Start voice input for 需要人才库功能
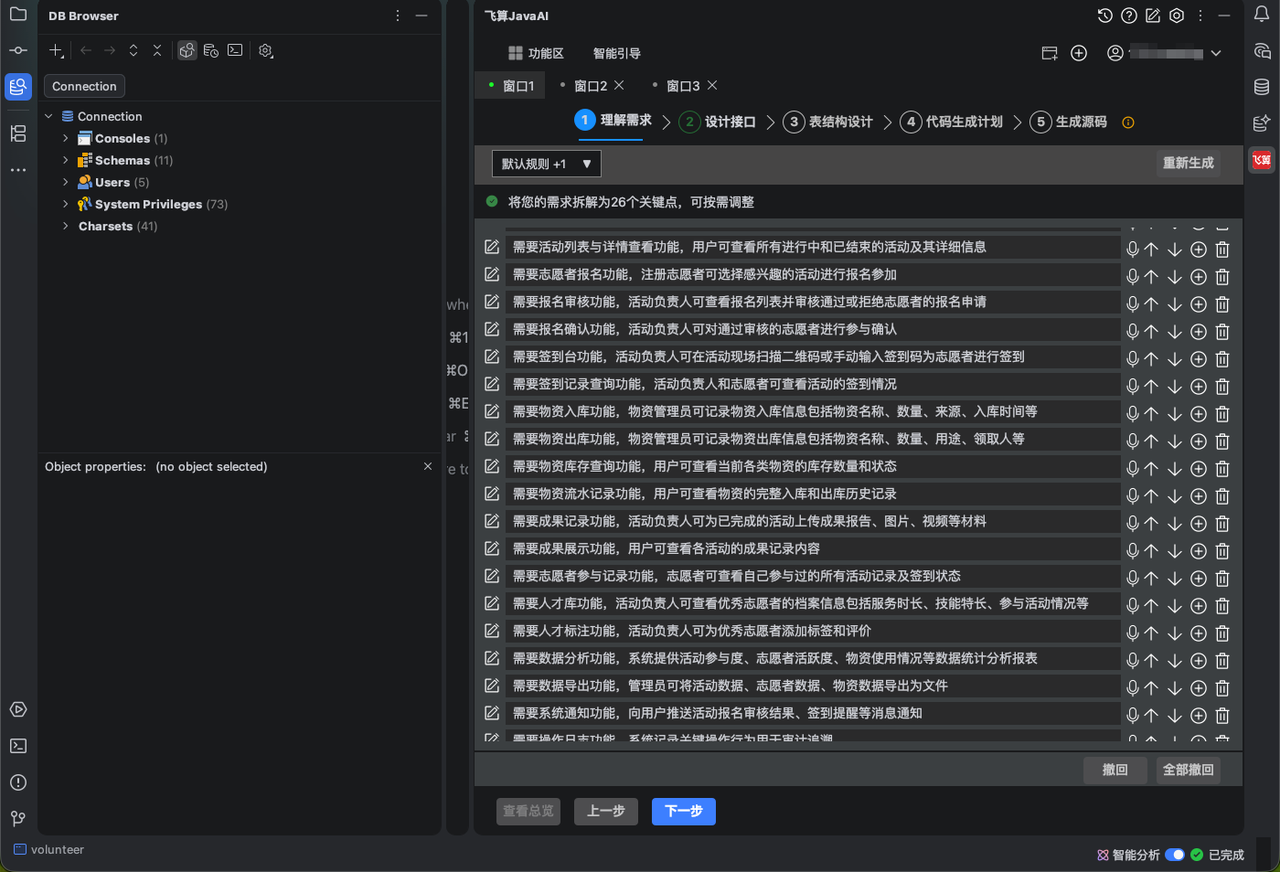This screenshot has height=872, width=1280. 1133,606
